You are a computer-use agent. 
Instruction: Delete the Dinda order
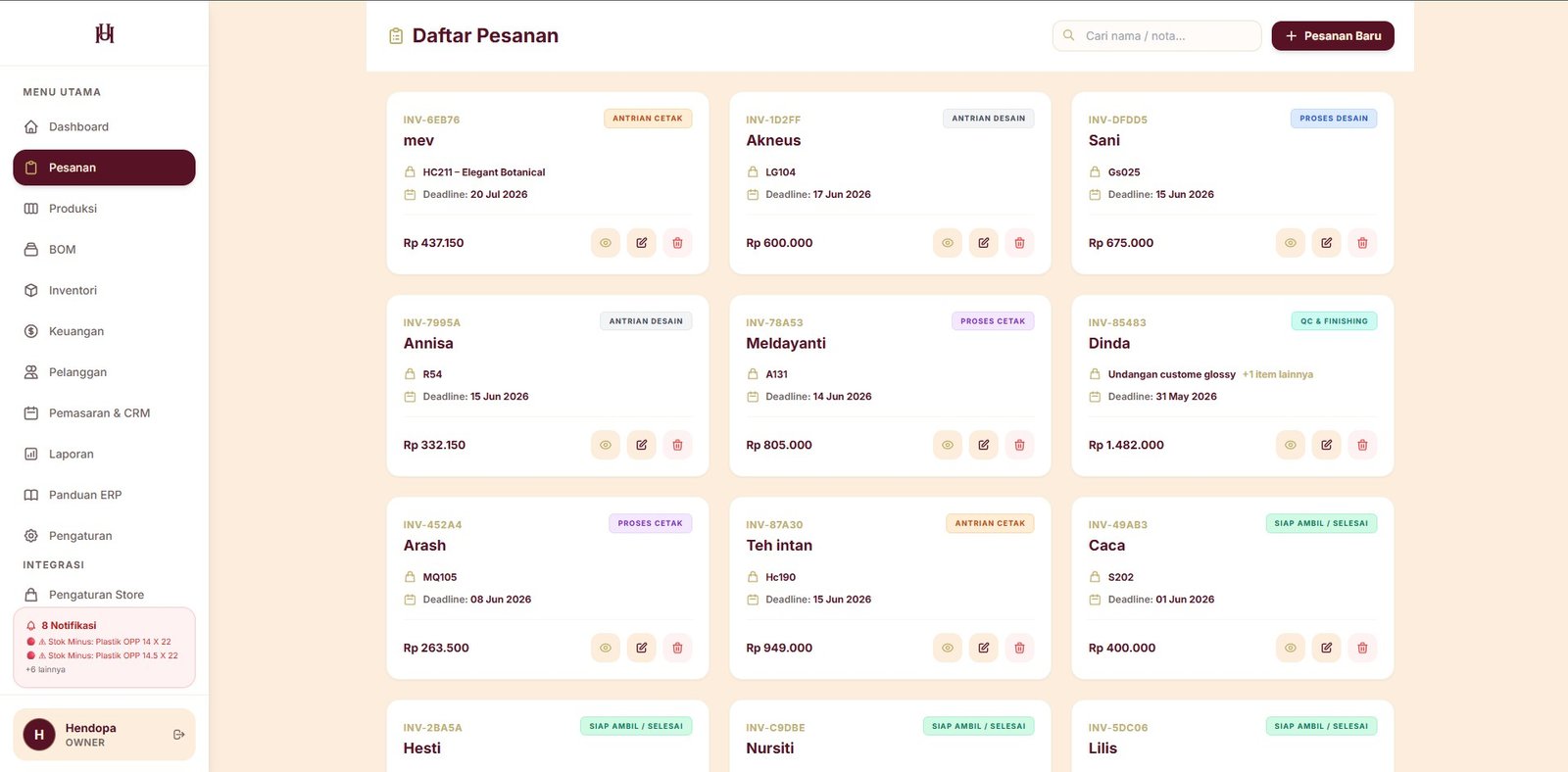pos(1362,445)
